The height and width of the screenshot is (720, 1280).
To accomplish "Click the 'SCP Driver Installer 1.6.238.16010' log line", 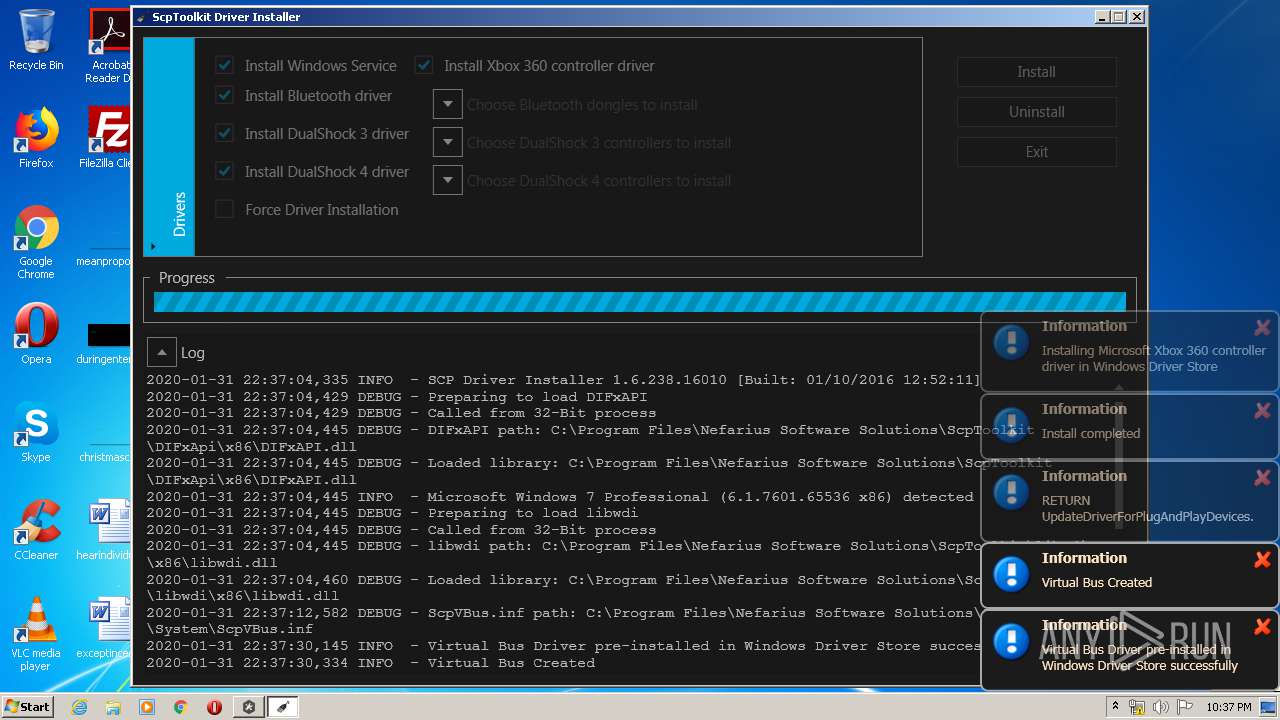I will 563,380.
